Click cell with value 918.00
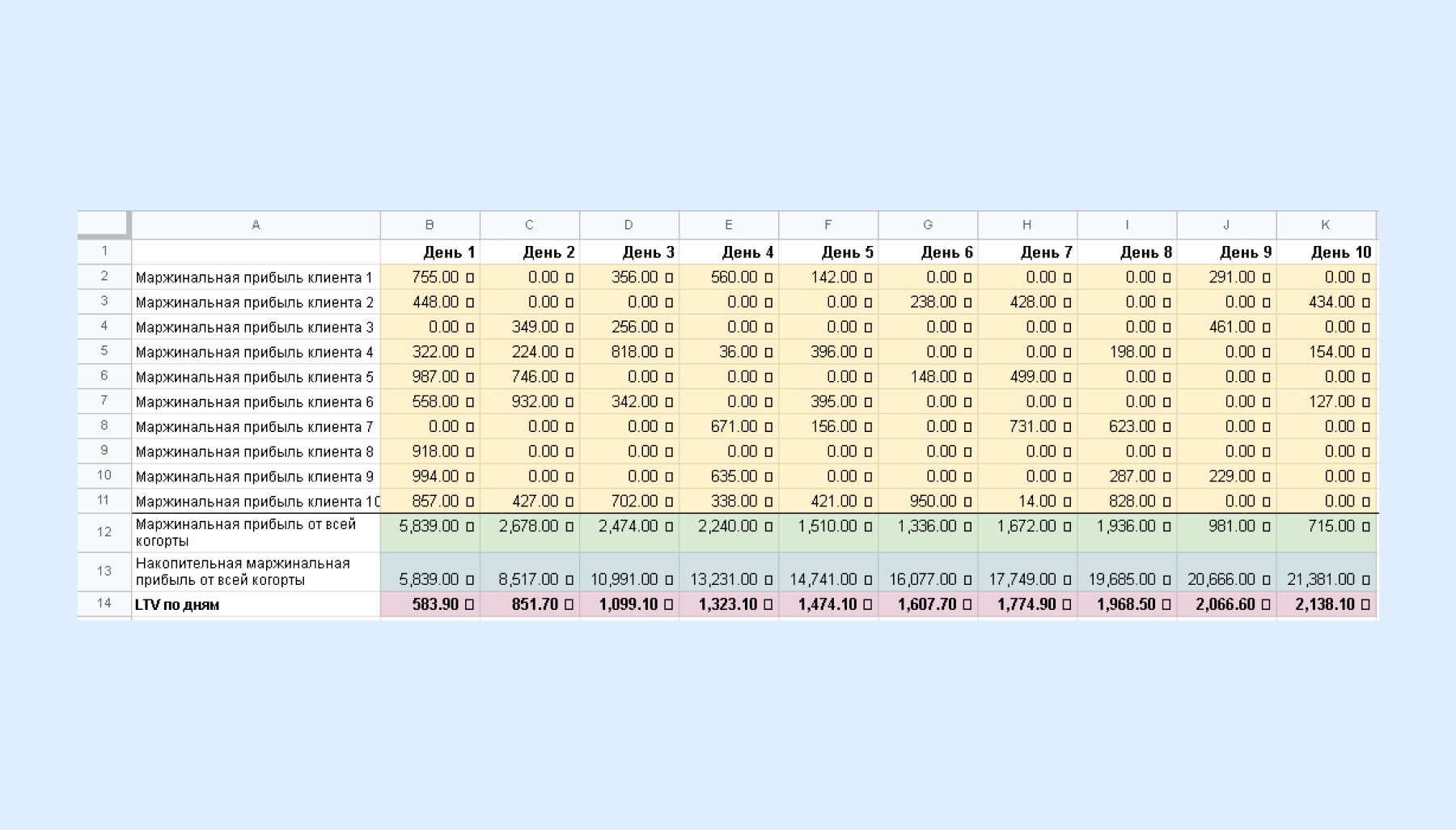 coord(430,451)
